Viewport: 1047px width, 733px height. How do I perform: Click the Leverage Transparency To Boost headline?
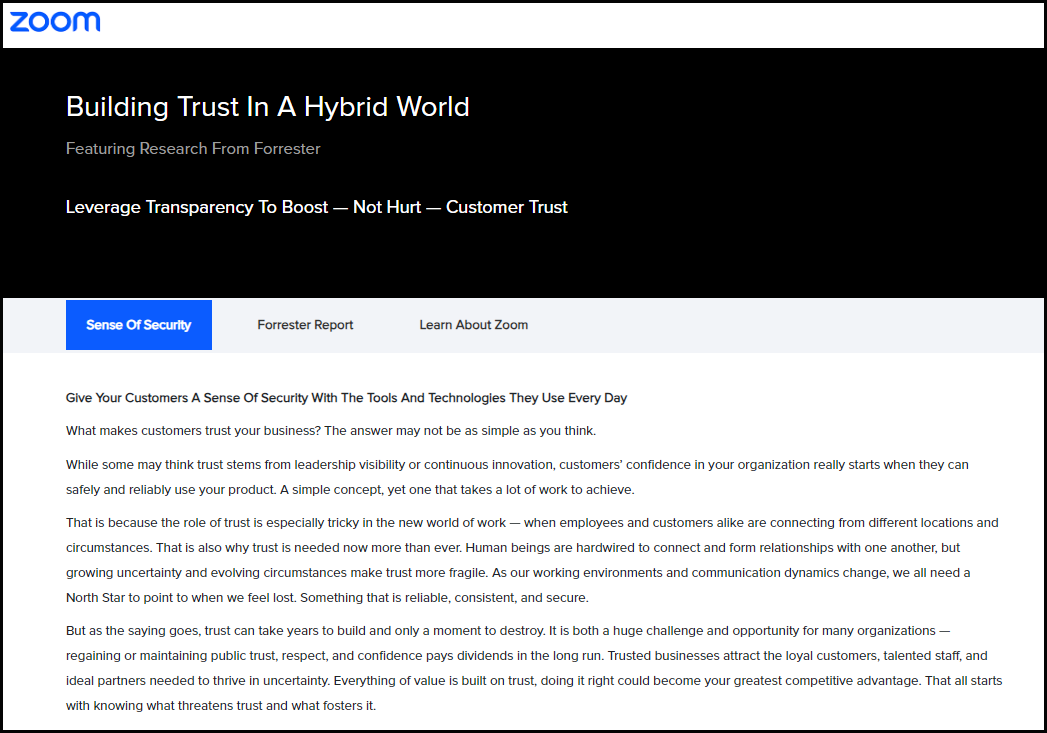click(x=316, y=208)
